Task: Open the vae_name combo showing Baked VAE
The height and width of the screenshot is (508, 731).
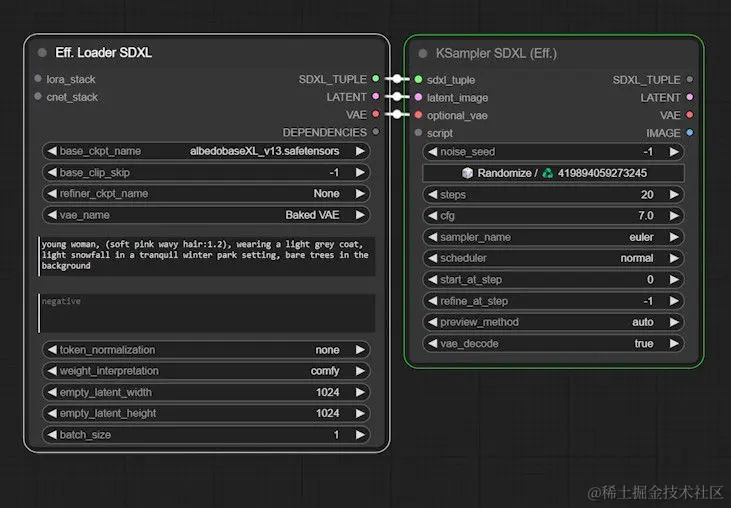Action: (x=206, y=215)
